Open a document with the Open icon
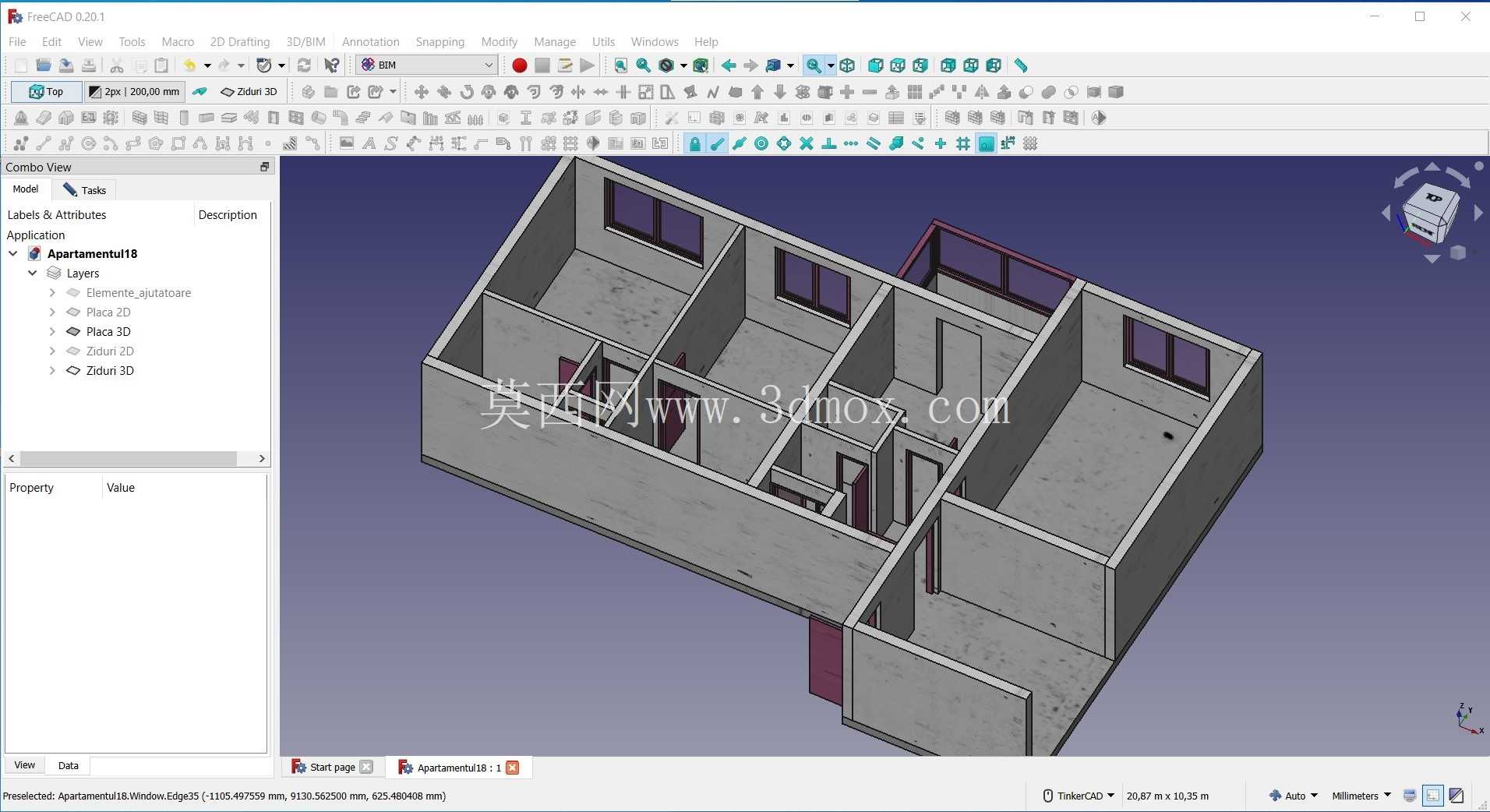The image size is (1490, 812). [44, 65]
